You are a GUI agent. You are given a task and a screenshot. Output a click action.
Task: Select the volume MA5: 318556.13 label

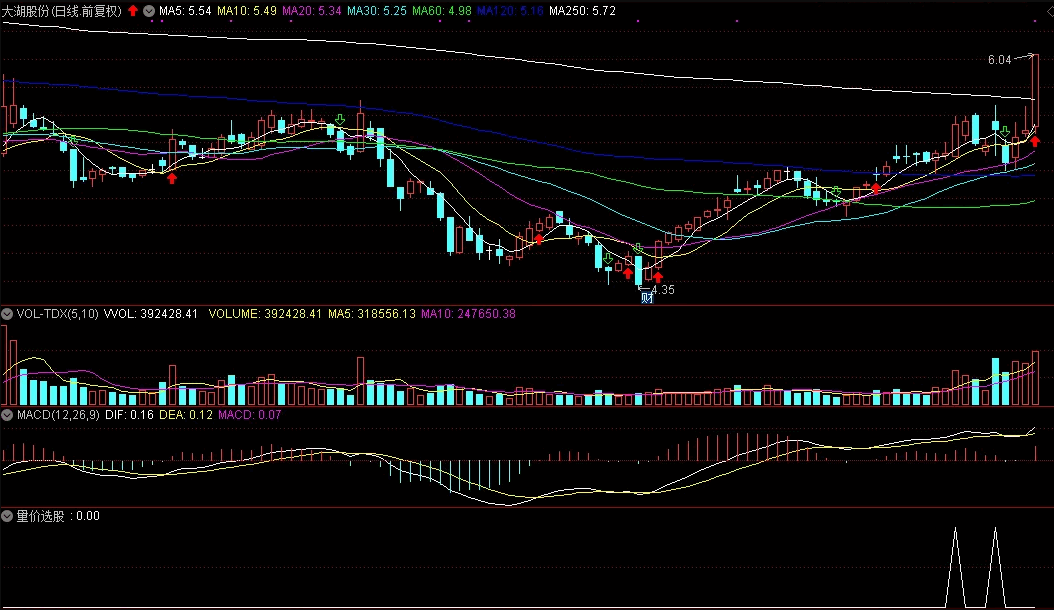coord(372,314)
